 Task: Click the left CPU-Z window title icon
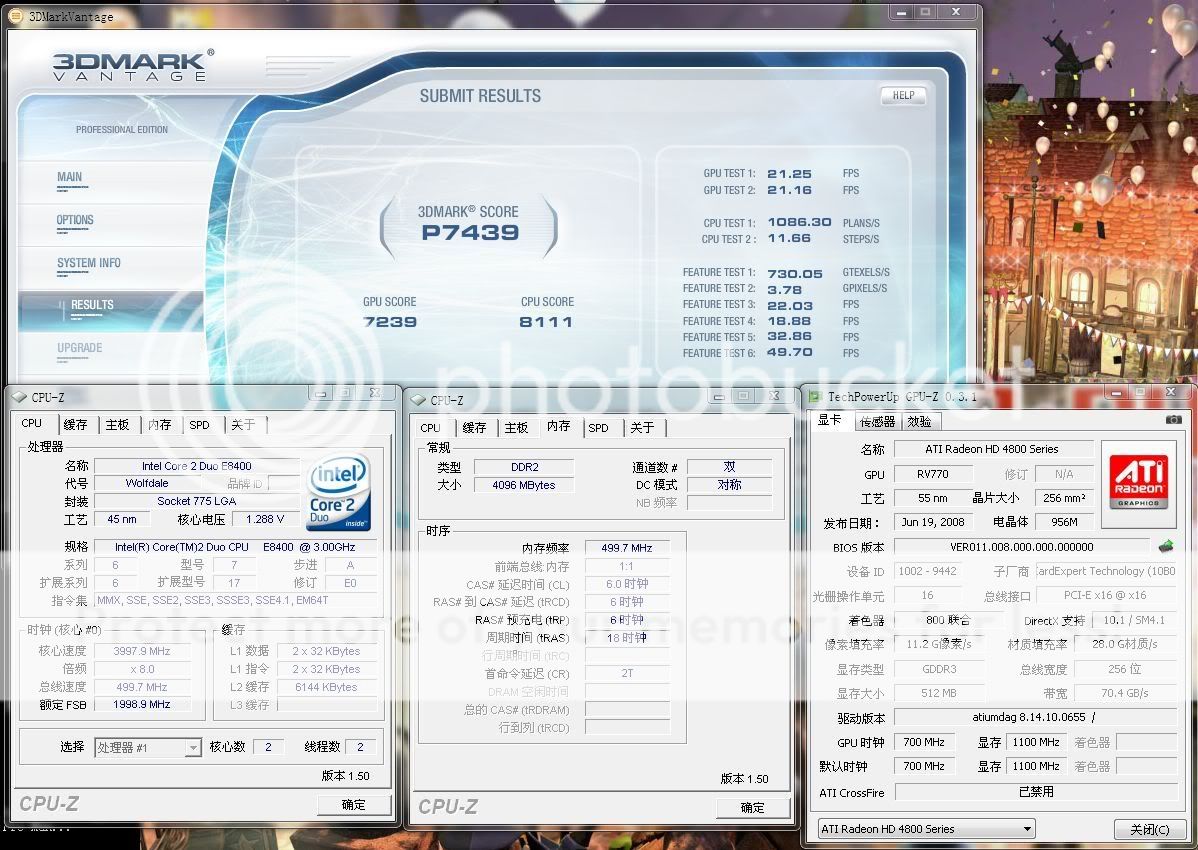(x=19, y=398)
